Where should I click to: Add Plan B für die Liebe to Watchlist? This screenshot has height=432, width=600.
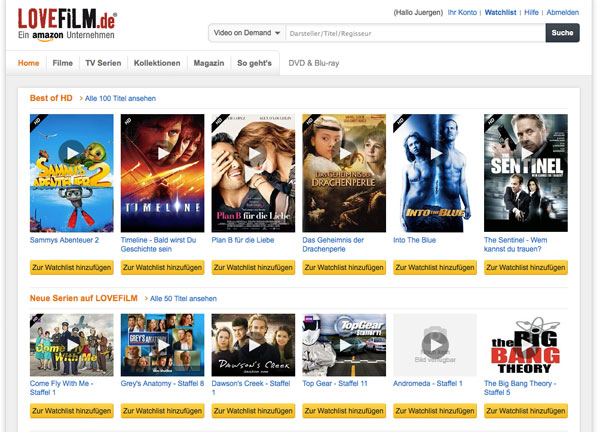click(253, 267)
